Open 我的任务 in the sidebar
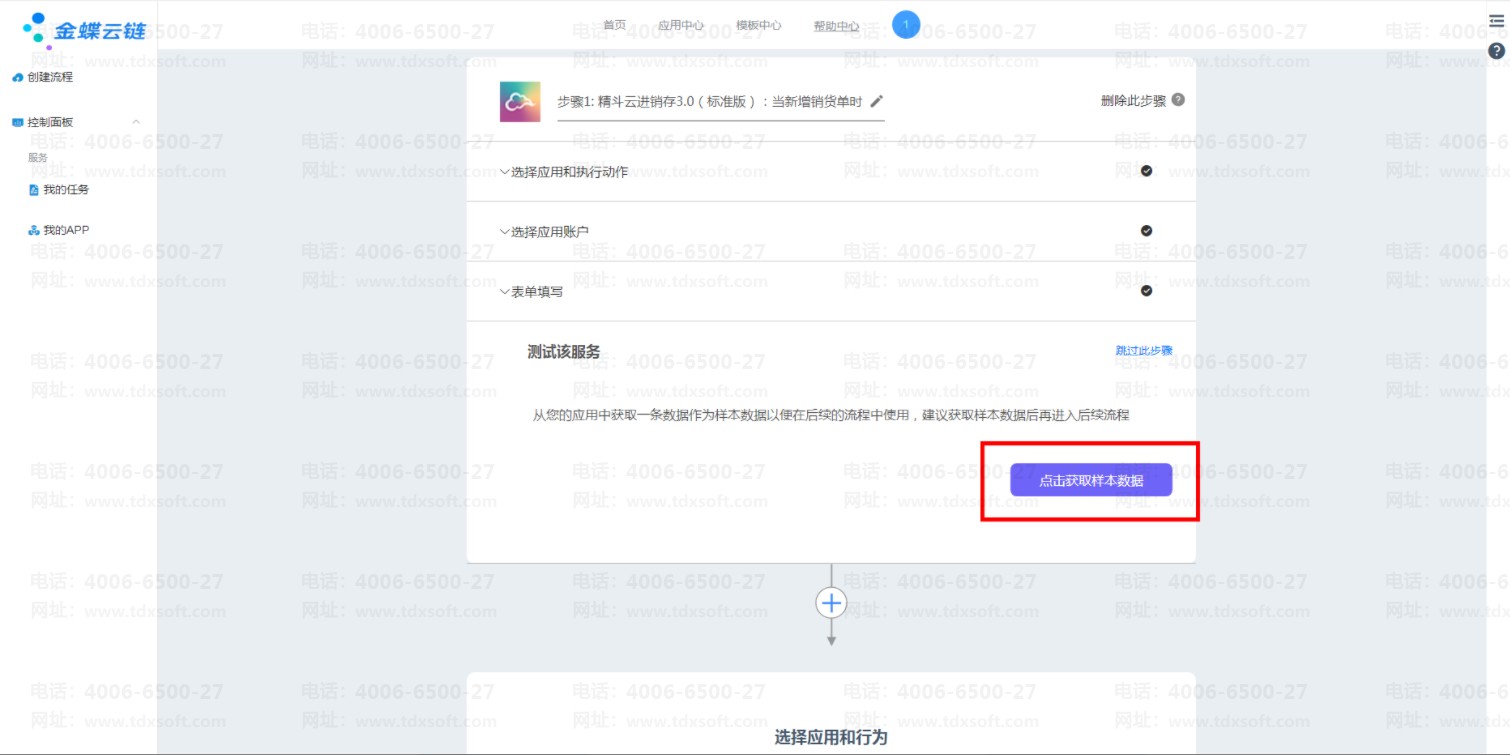The width and height of the screenshot is (1510, 755). pyautogui.click(x=65, y=189)
